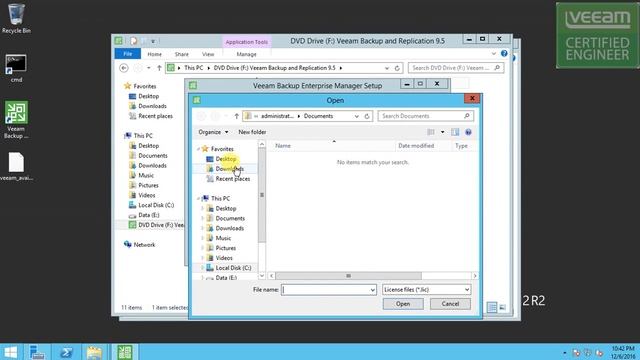This screenshot has width=640, height=360.
Task: Open explorer window ribbon help icon
Action: (x=504, y=53)
